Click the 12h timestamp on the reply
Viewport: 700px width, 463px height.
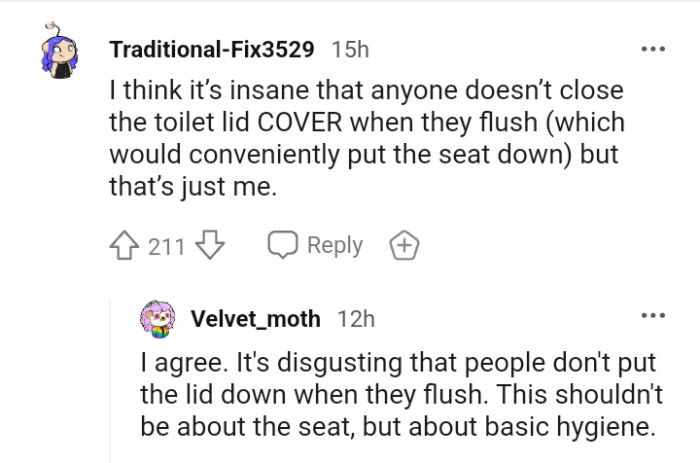click(356, 319)
